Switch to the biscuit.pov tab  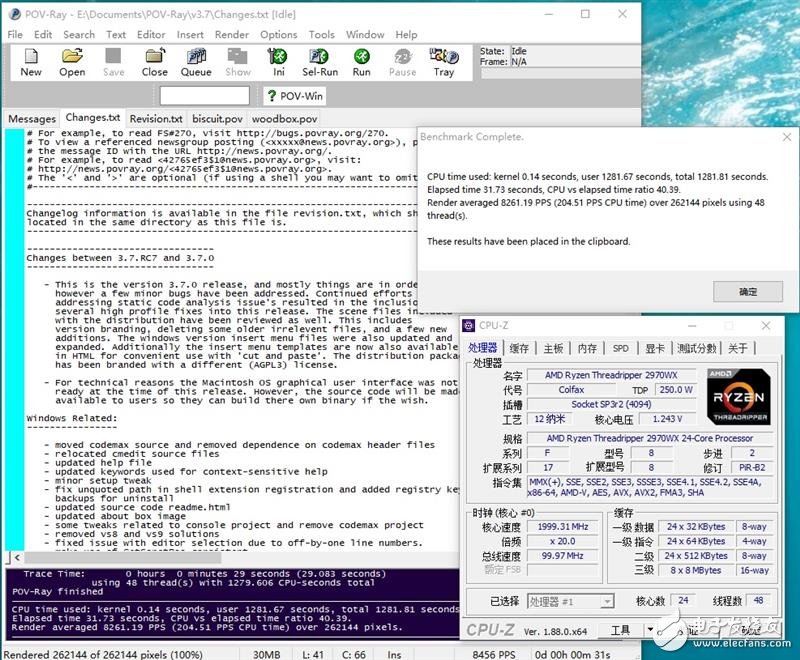click(217, 119)
